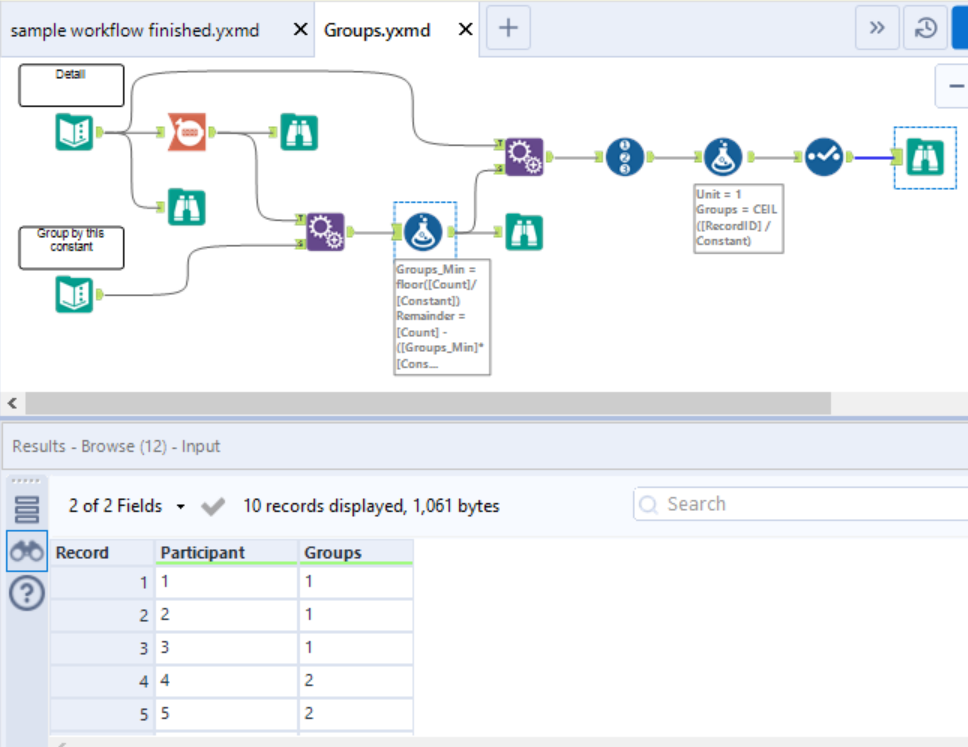Image resolution: width=968 pixels, height=747 pixels.
Task: Open the Select tool with the blue checkmark
Action: (823, 157)
